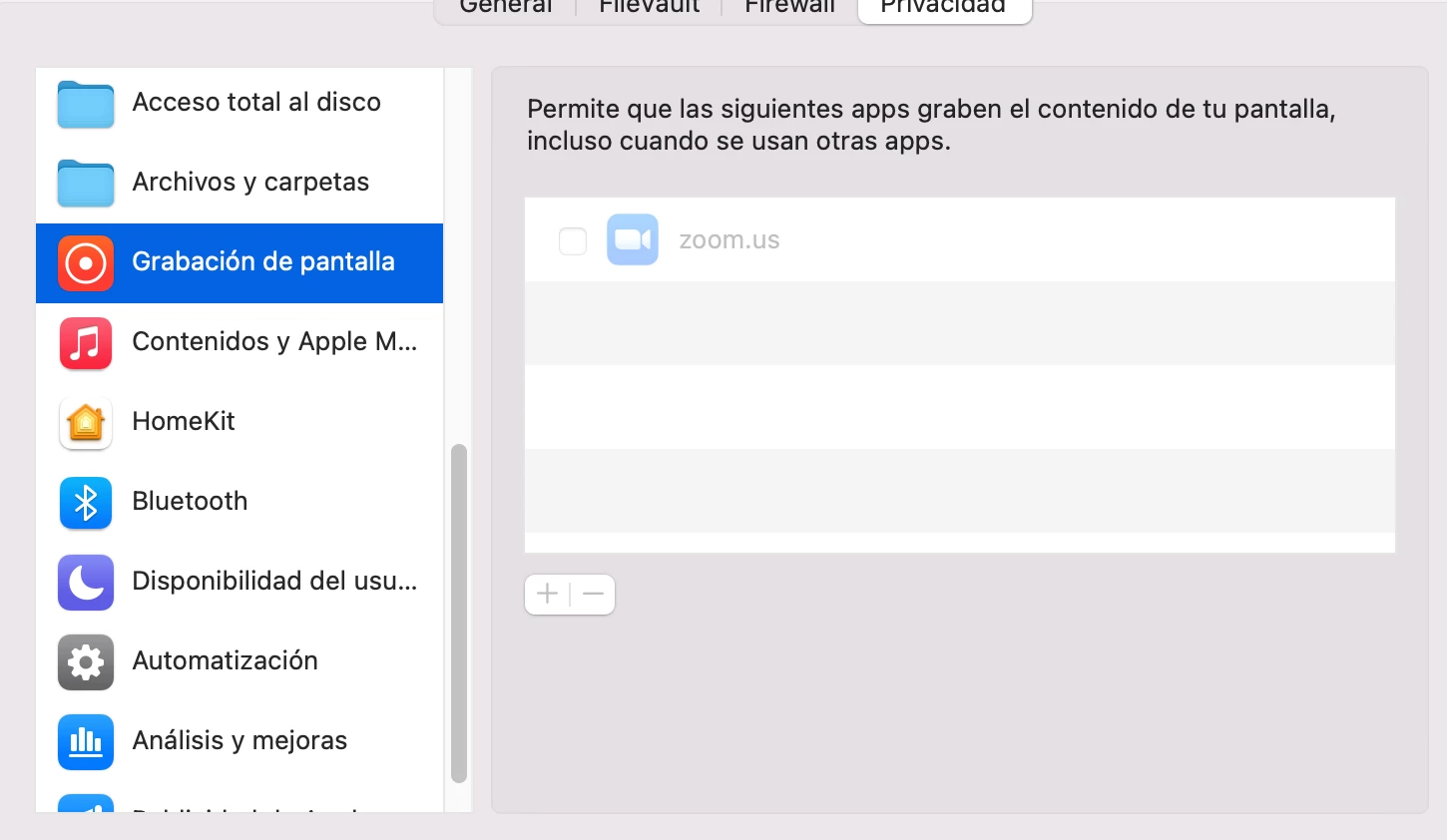Click the Bluetooth icon in sidebar
The image size is (1447, 840).
click(86, 503)
